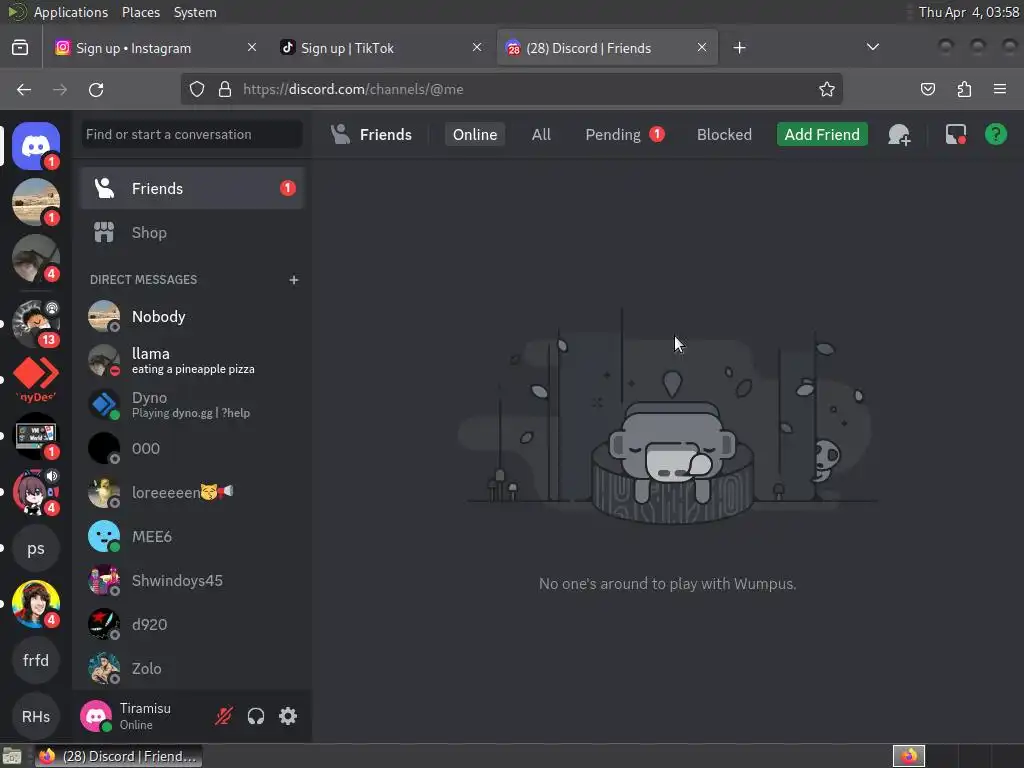Switch to the Online friends tab
1024x768 pixels.
[x=475, y=135]
